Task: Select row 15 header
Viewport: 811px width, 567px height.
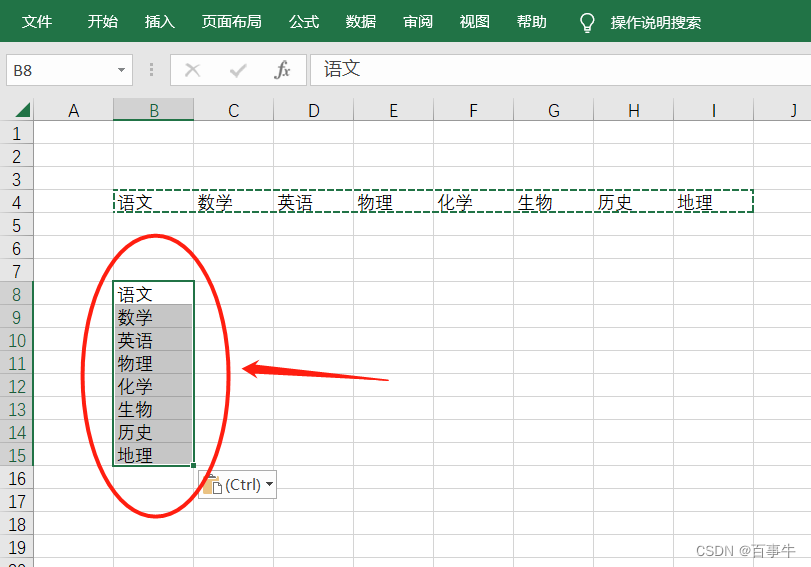Action: point(17,455)
